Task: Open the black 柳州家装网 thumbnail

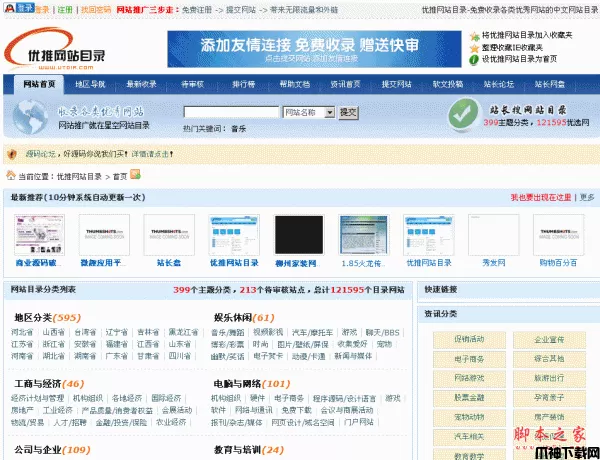Action: [x=299, y=235]
